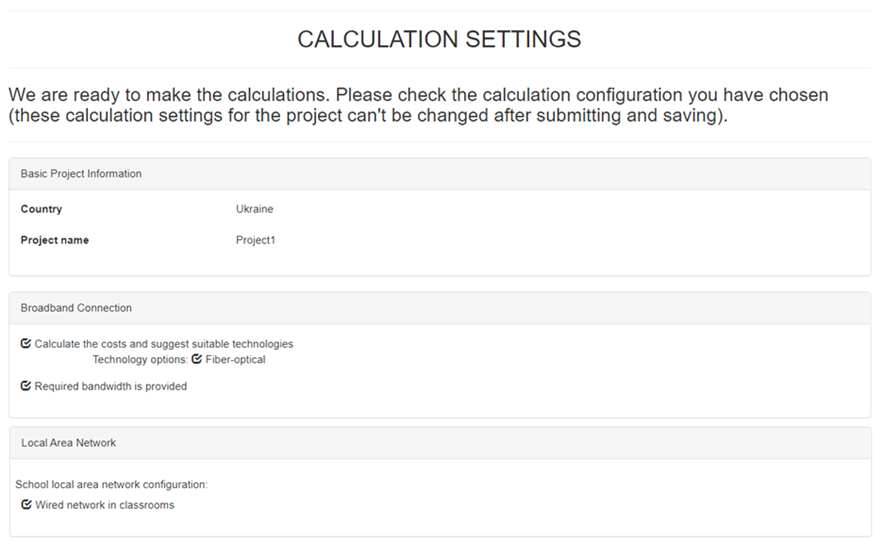Click the Fiber-optical label text

click(235, 359)
